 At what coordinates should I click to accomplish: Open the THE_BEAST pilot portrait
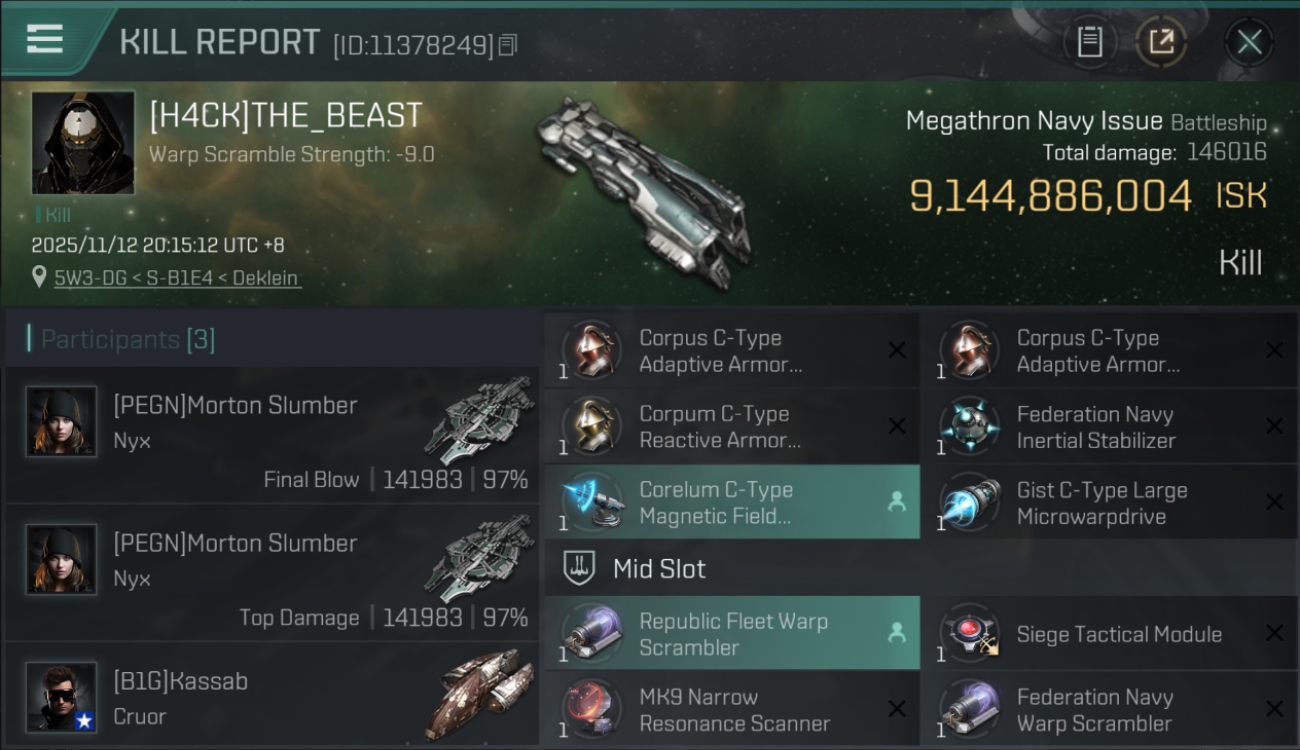tap(83, 142)
